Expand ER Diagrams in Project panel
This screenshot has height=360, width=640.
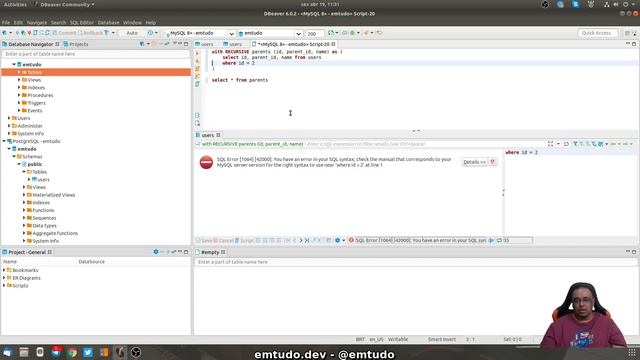[x=4, y=278]
